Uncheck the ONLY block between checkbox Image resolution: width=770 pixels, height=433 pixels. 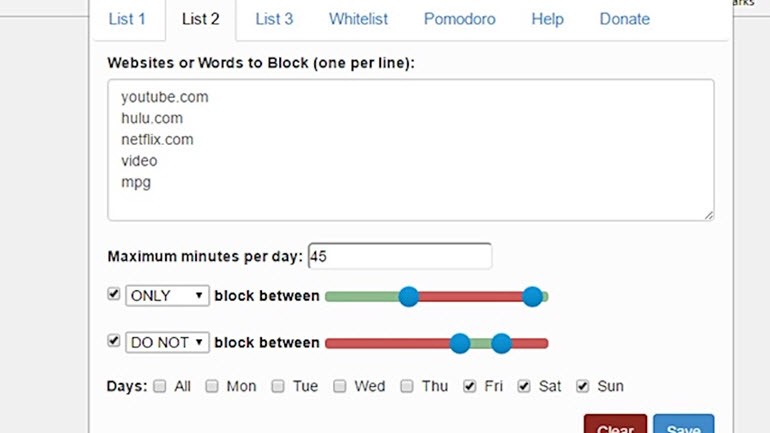pos(113,295)
